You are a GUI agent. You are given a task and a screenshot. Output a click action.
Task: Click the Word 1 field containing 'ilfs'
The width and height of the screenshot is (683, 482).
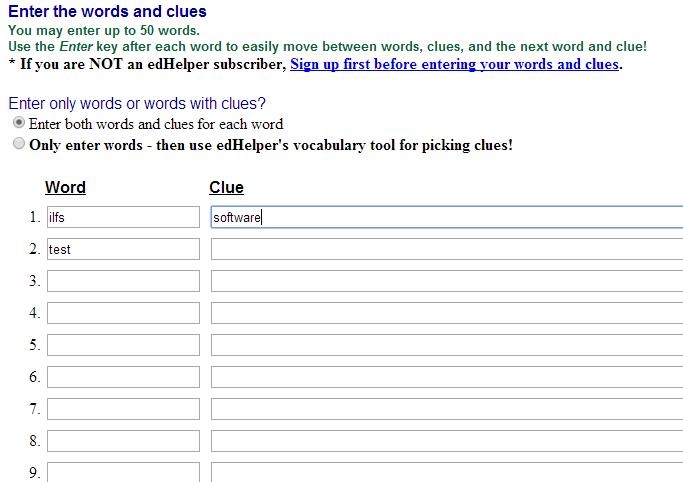click(123, 217)
